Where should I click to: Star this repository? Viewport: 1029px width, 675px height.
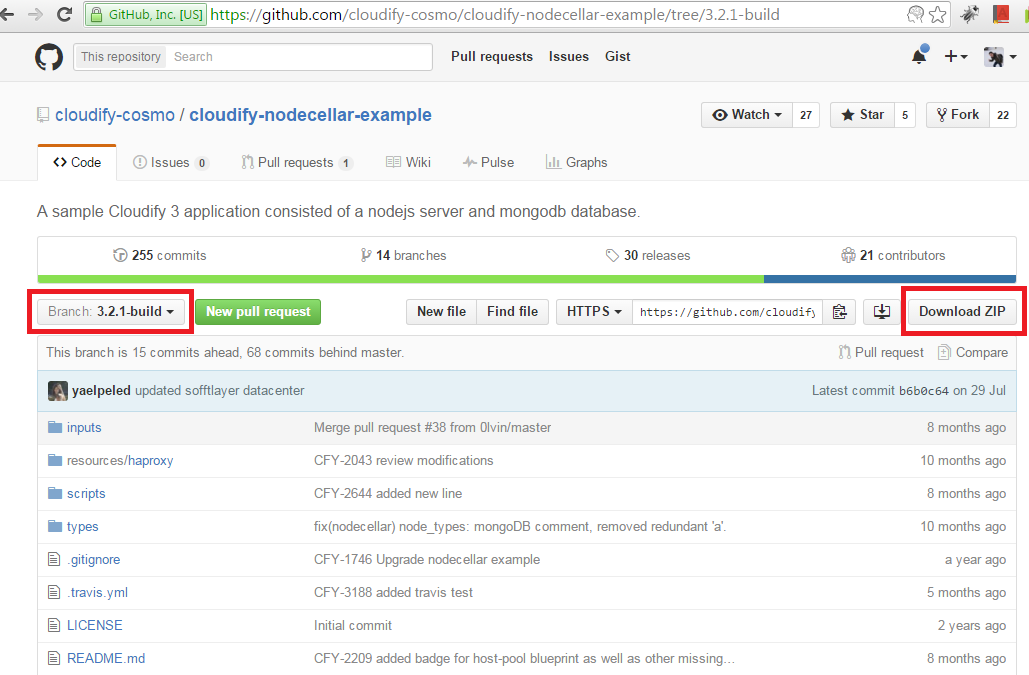click(863, 115)
